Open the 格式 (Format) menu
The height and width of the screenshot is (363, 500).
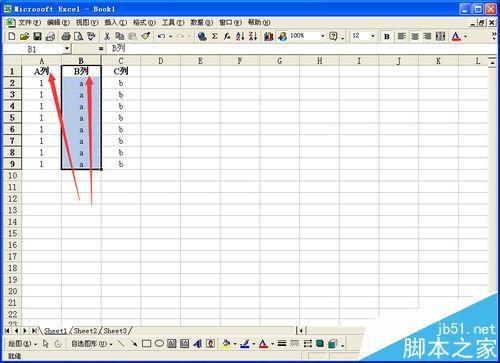pos(144,22)
